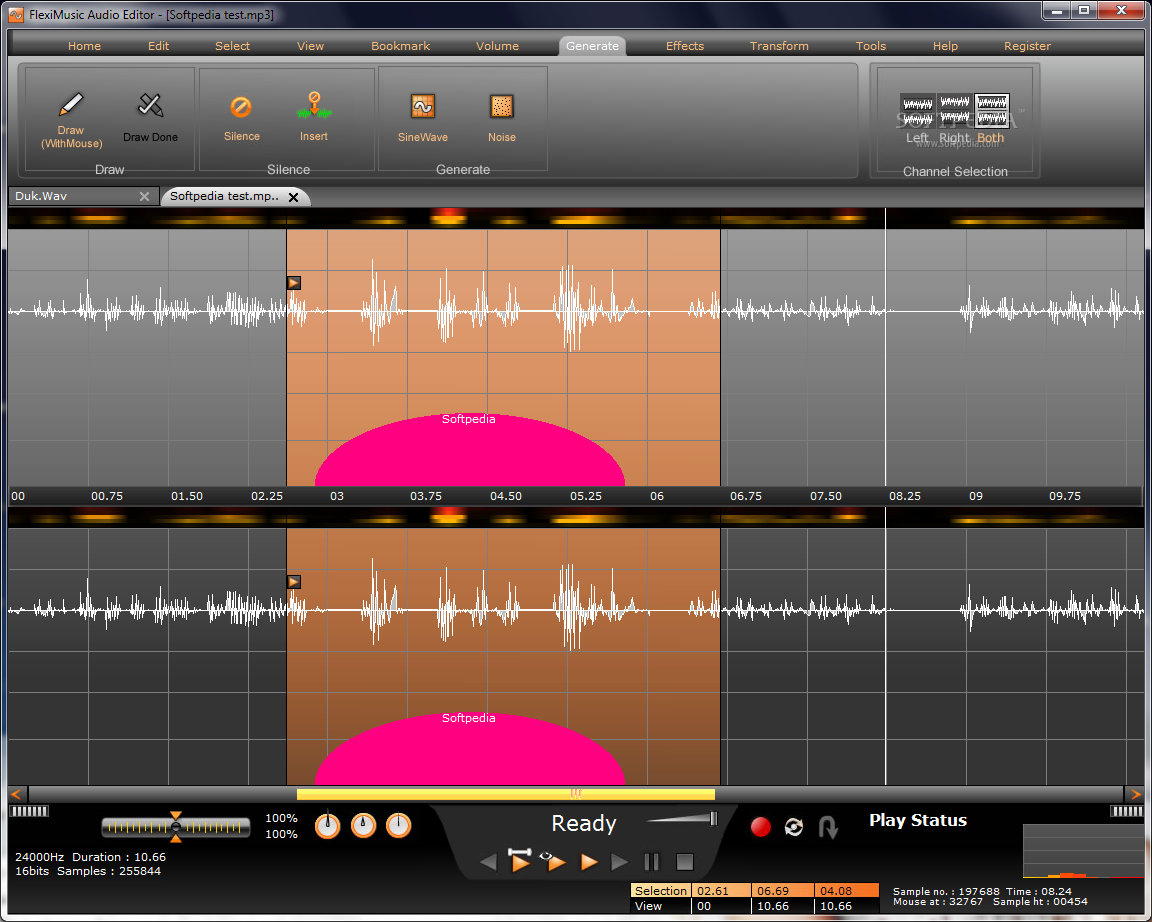The width and height of the screenshot is (1152, 922).
Task: Switch to the View tab
Action: click(x=310, y=46)
